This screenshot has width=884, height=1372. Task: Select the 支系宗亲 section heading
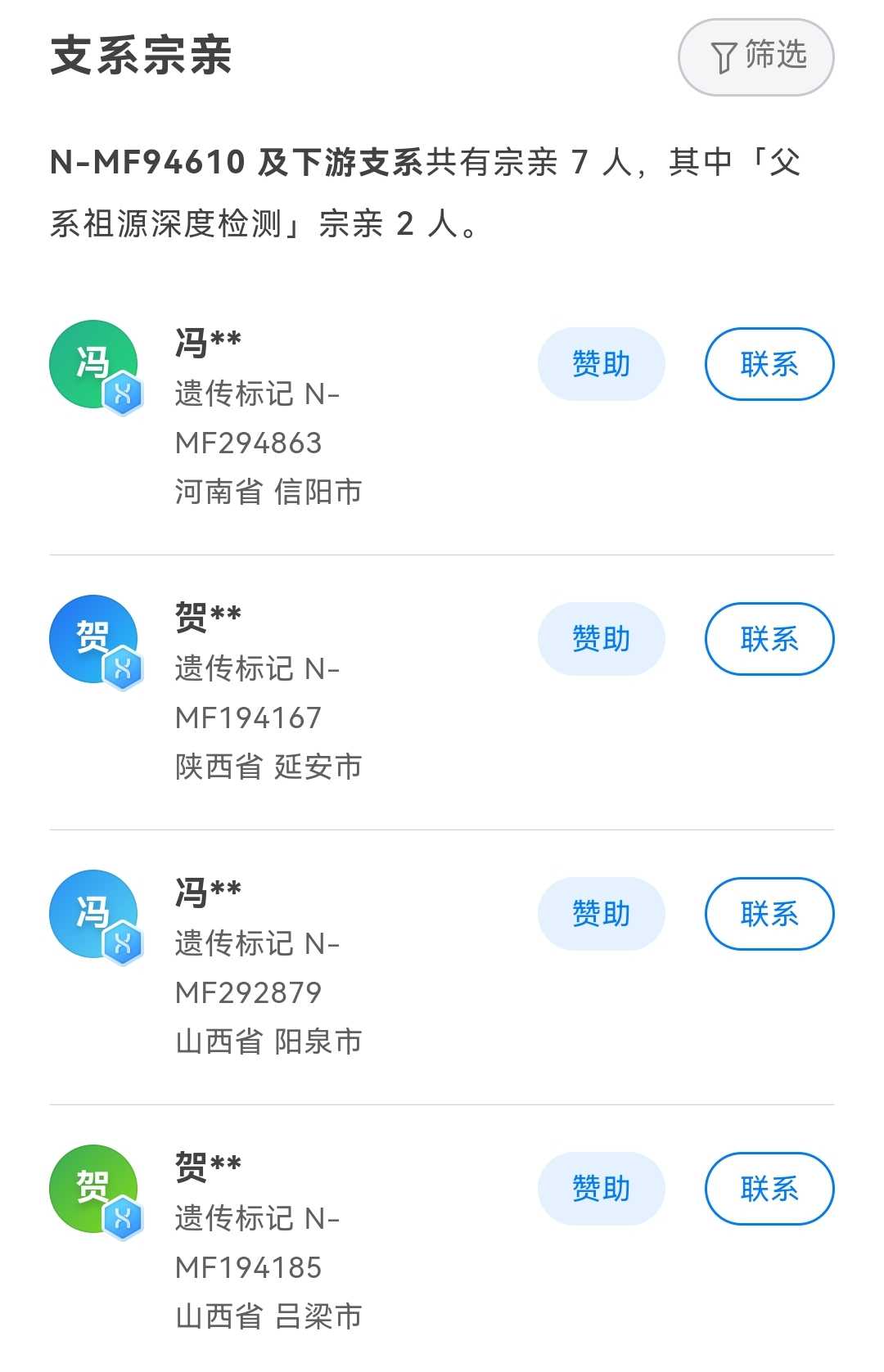point(142,56)
